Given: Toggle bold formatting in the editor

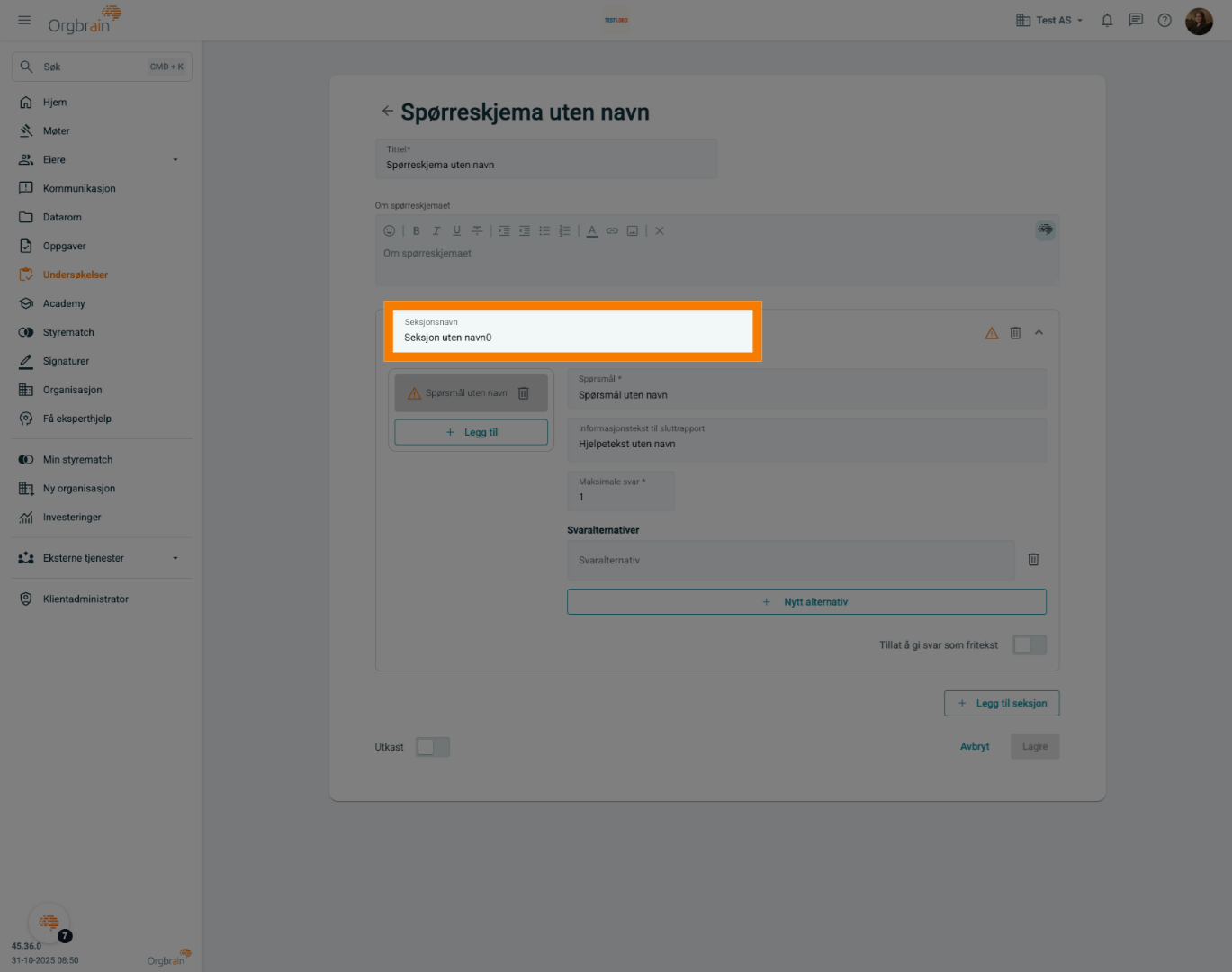Looking at the screenshot, I should pyautogui.click(x=417, y=231).
